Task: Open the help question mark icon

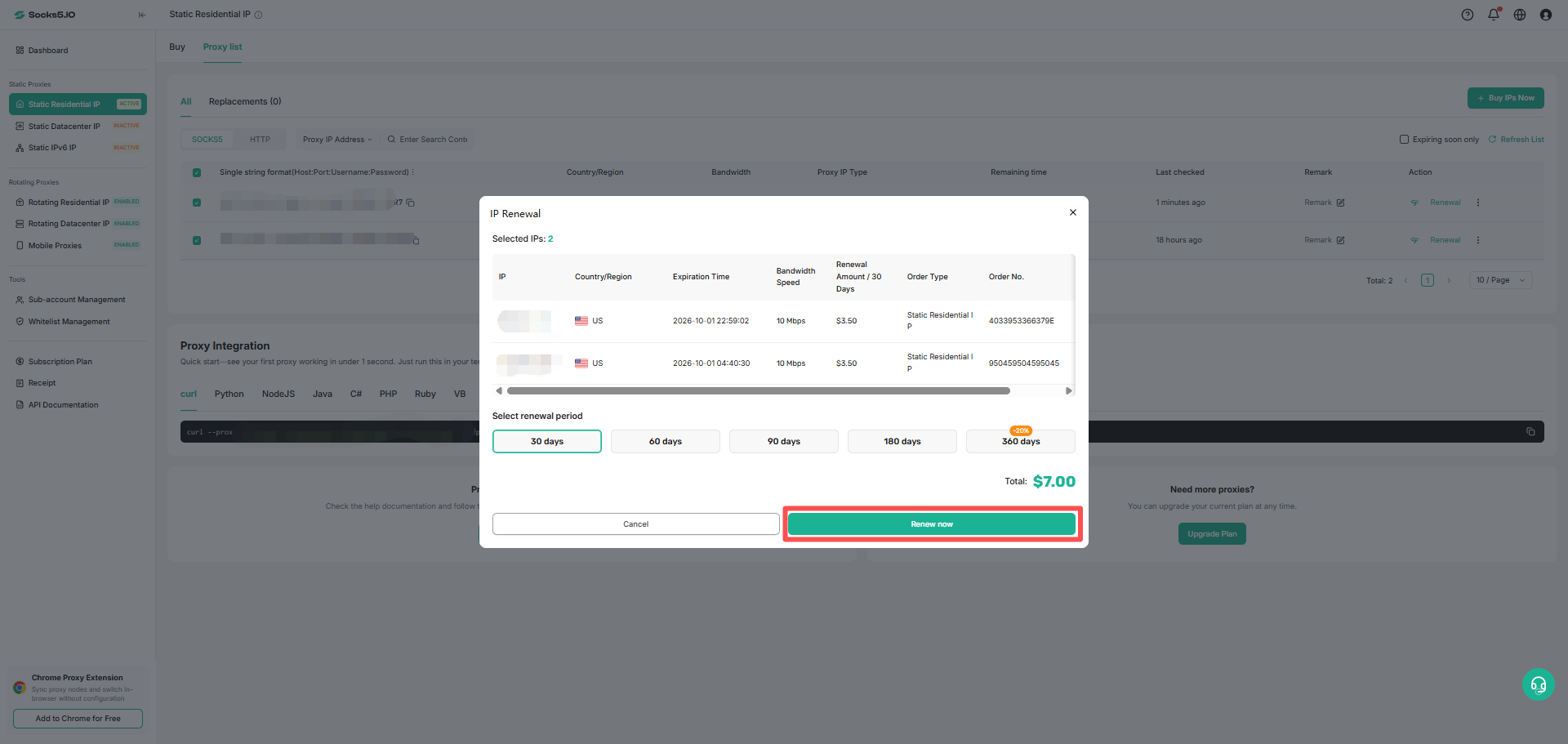Action: pyautogui.click(x=1468, y=15)
